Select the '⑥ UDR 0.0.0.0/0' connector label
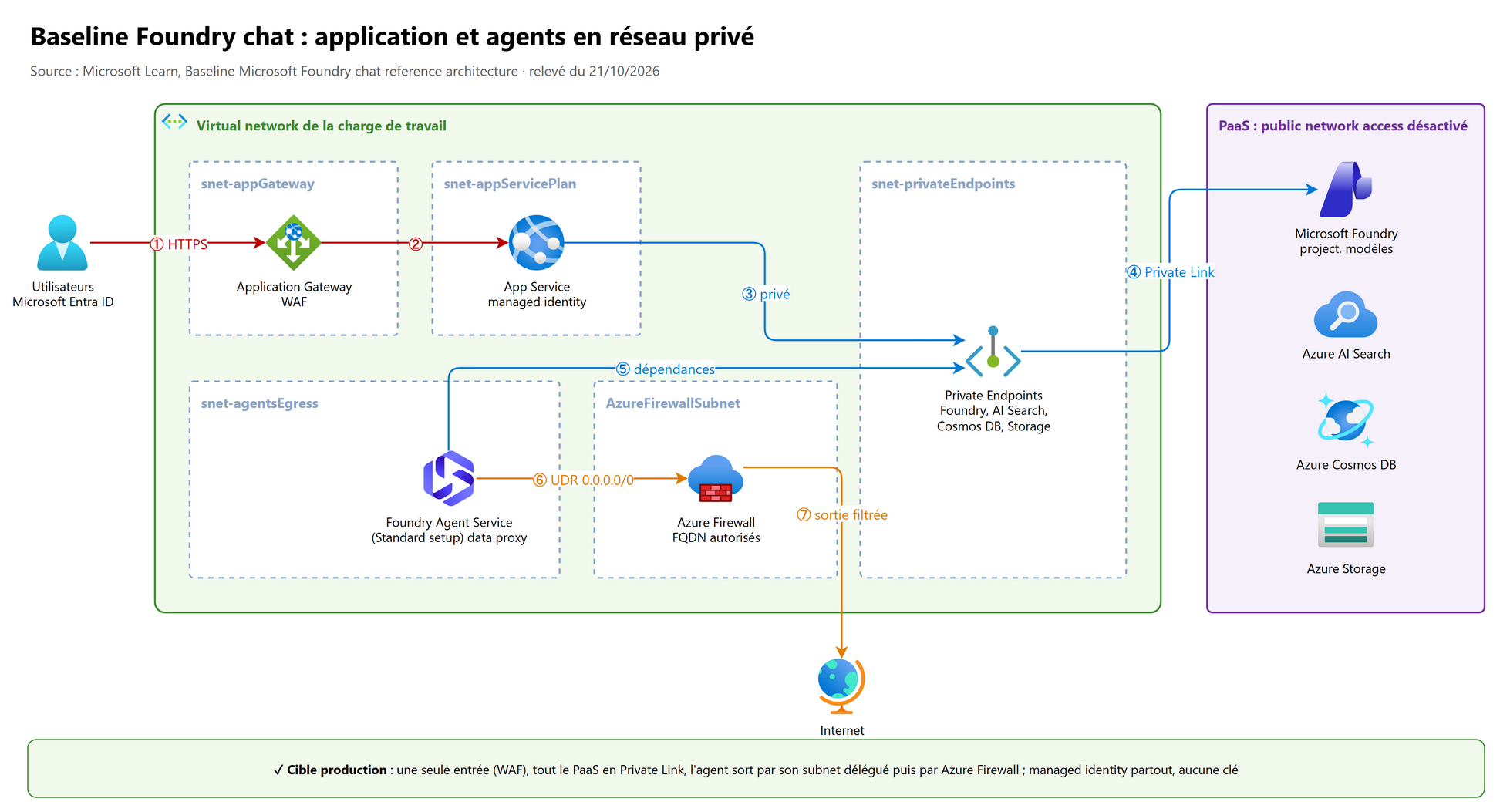The width and height of the screenshot is (1500, 812). coord(583,480)
